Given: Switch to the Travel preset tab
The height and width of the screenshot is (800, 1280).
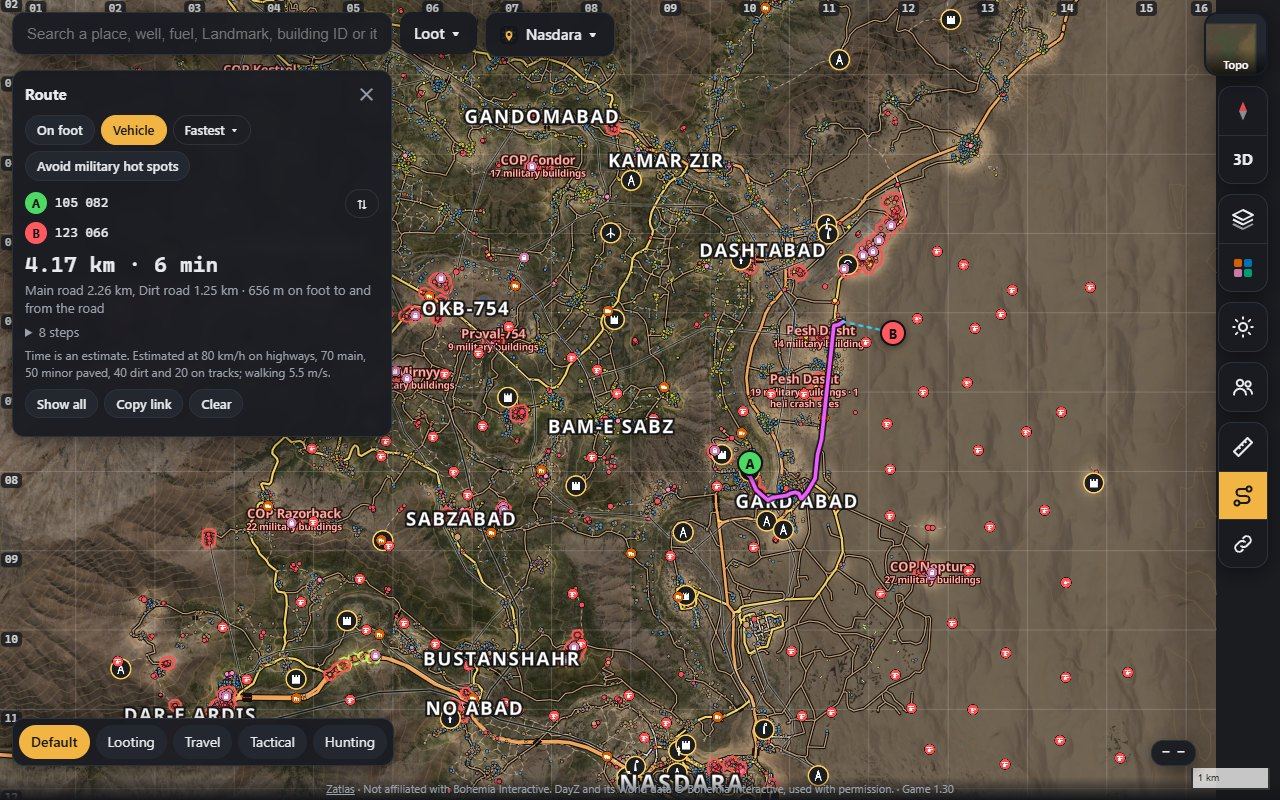Looking at the screenshot, I should (x=202, y=742).
